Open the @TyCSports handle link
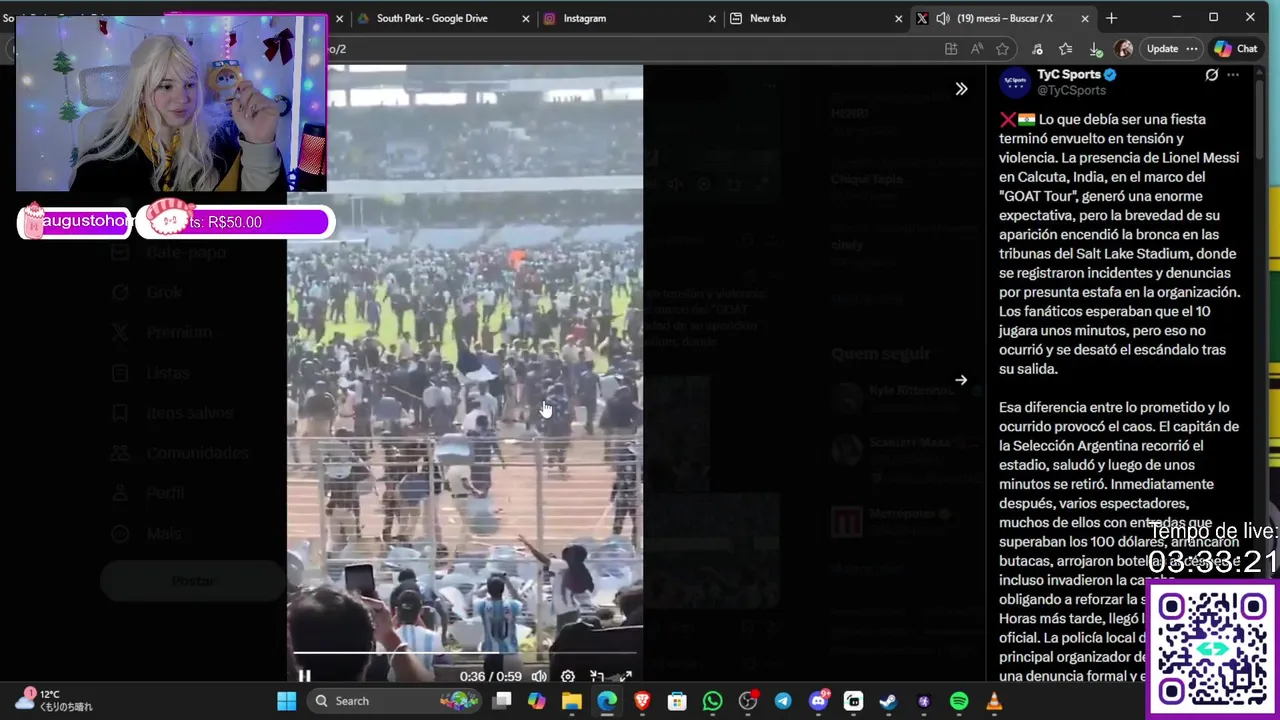Screen dimensions: 1280x720 (x=1071, y=90)
